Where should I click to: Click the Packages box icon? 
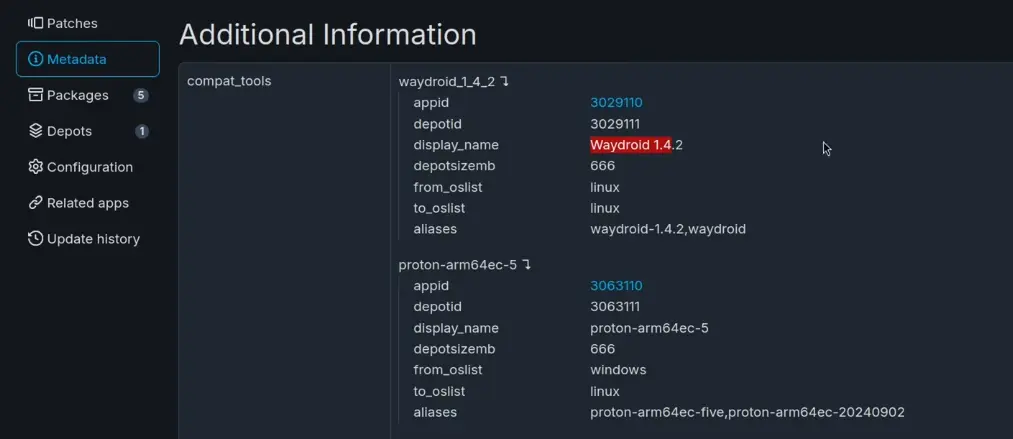[36, 95]
